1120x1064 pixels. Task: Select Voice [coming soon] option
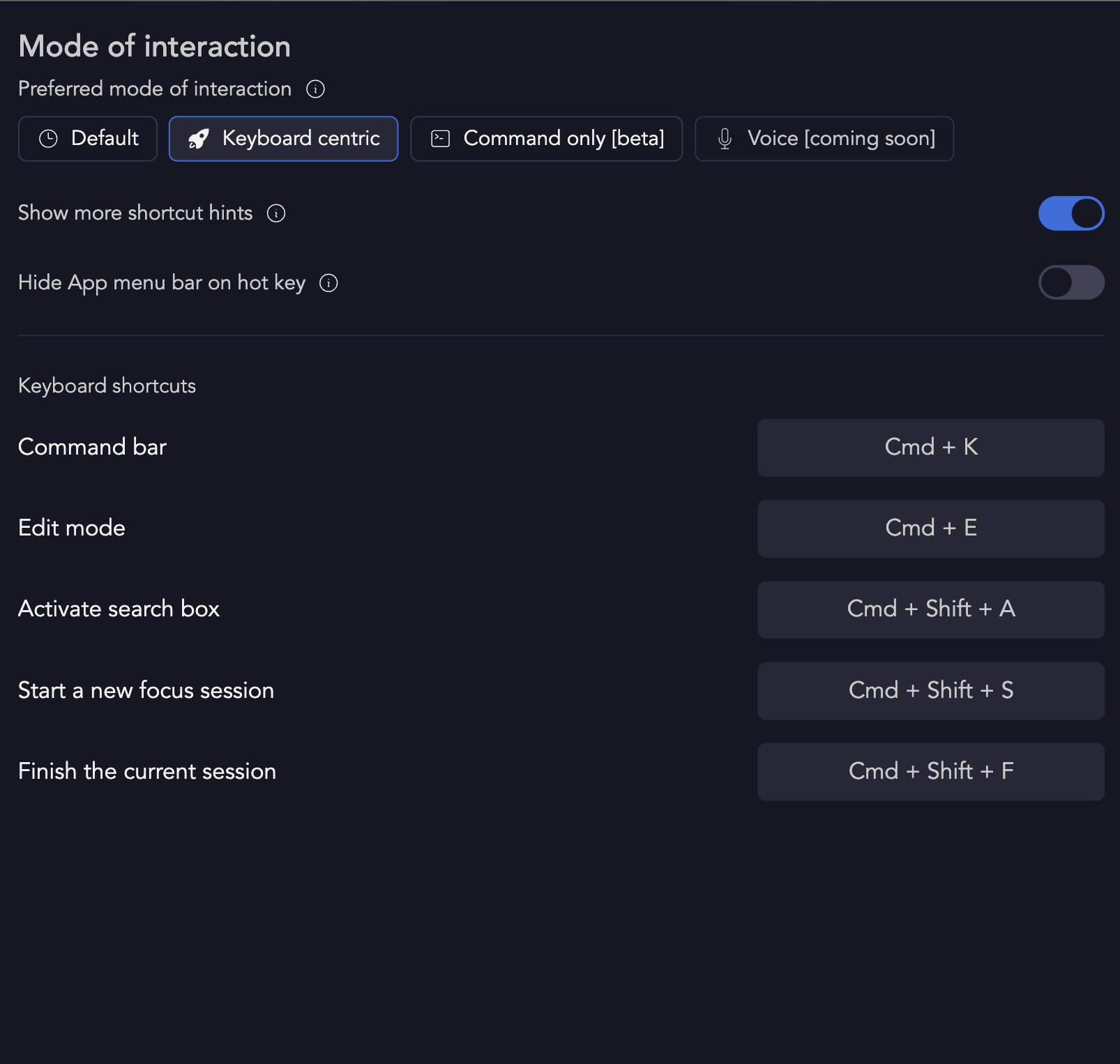824,139
